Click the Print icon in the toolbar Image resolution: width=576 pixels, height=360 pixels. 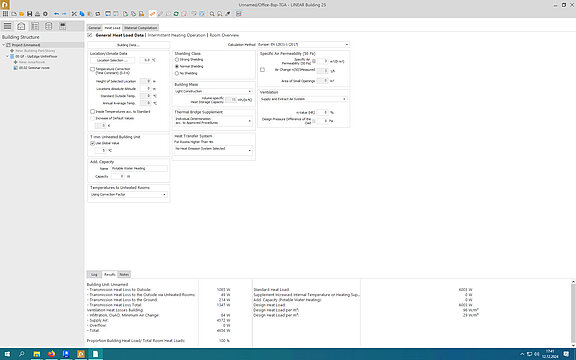[x=37, y=14]
